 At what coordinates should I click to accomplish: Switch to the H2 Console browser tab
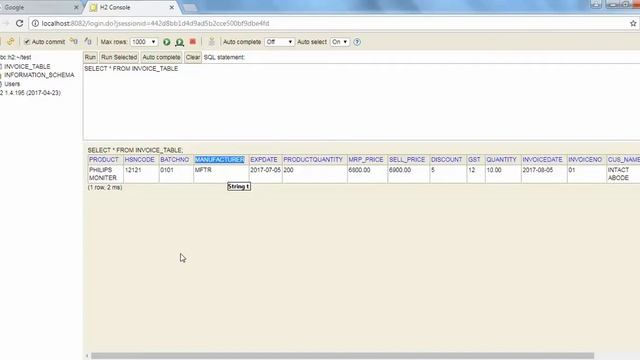tap(131, 7)
